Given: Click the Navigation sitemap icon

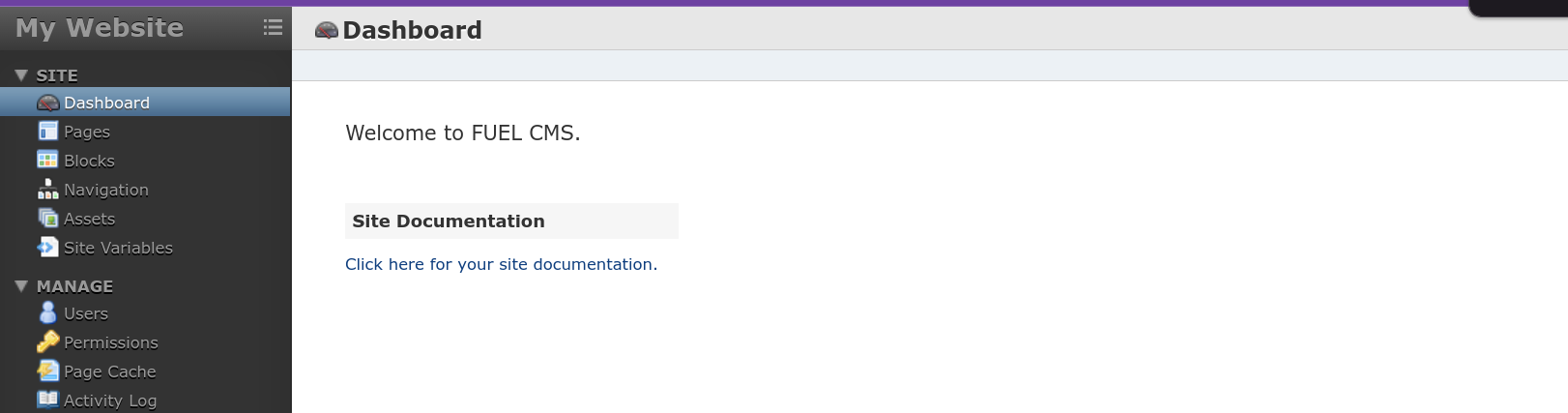Looking at the screenshot, I should [47, 189].
